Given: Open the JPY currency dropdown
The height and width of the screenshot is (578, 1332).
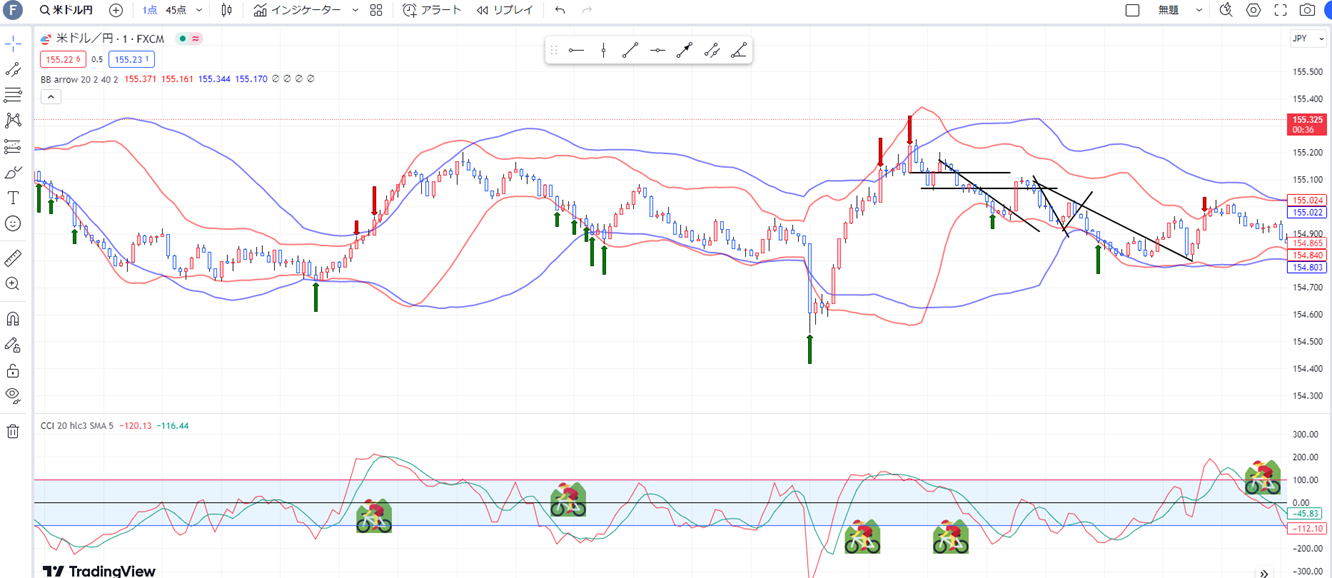Looking at the screenshot, I should pos(1304,39).
